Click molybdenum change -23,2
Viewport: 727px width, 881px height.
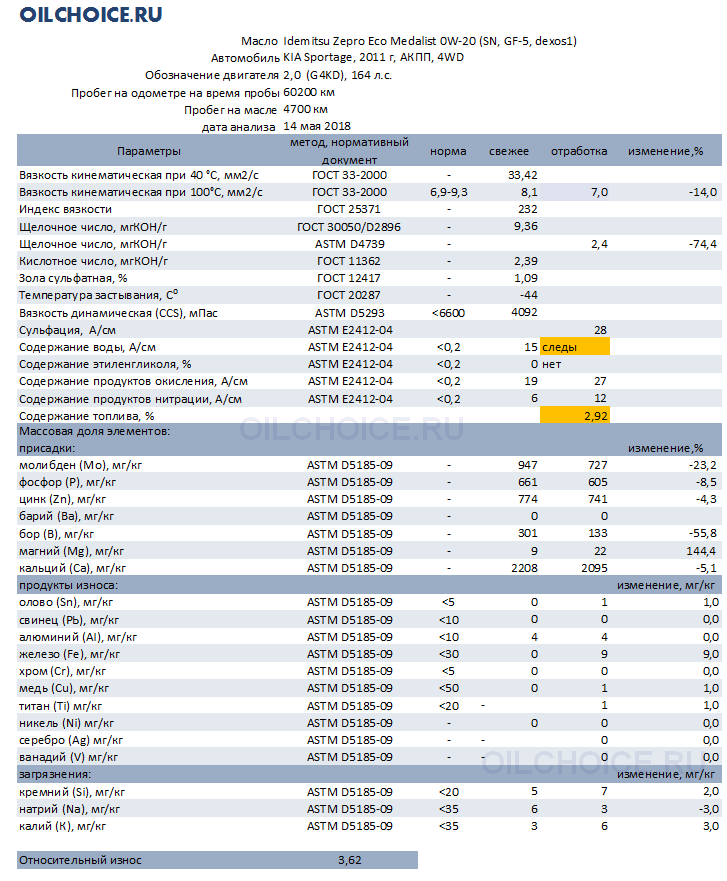(703, 465)
